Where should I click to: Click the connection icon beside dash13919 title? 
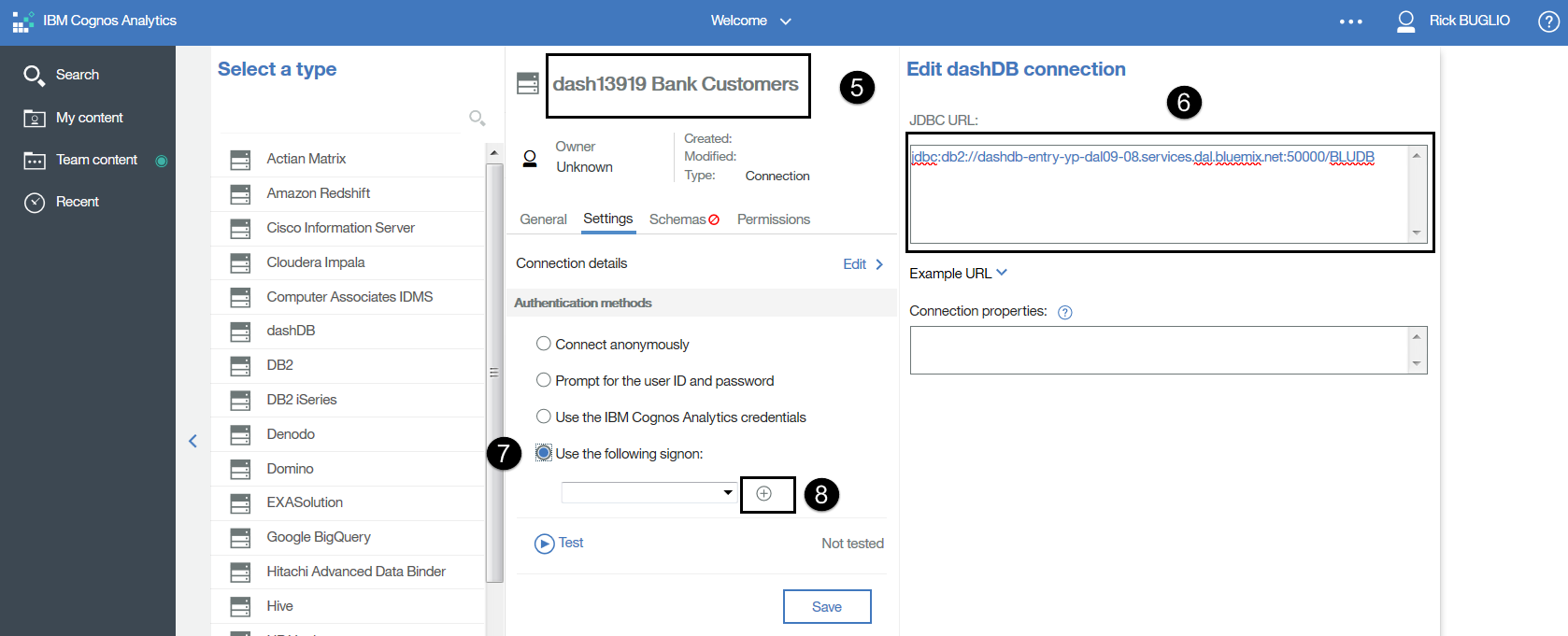[x=528, y=83]
